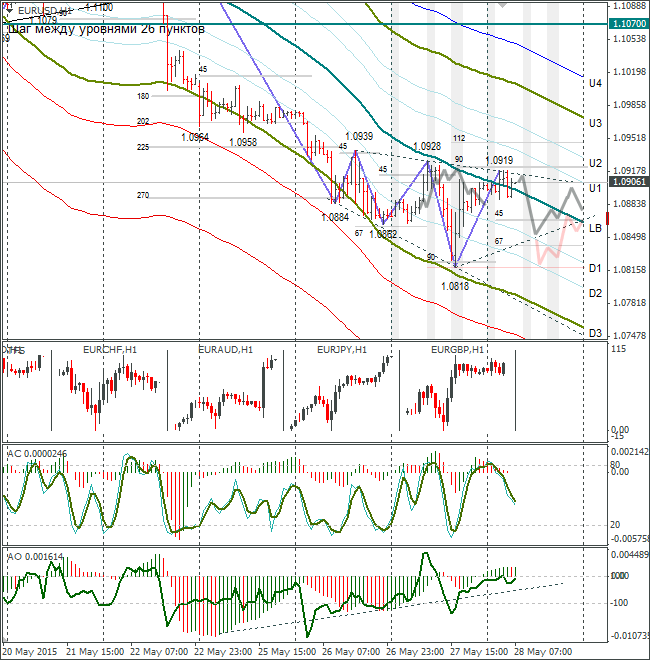Click the -100 level on AO scale

pos(618,603)
